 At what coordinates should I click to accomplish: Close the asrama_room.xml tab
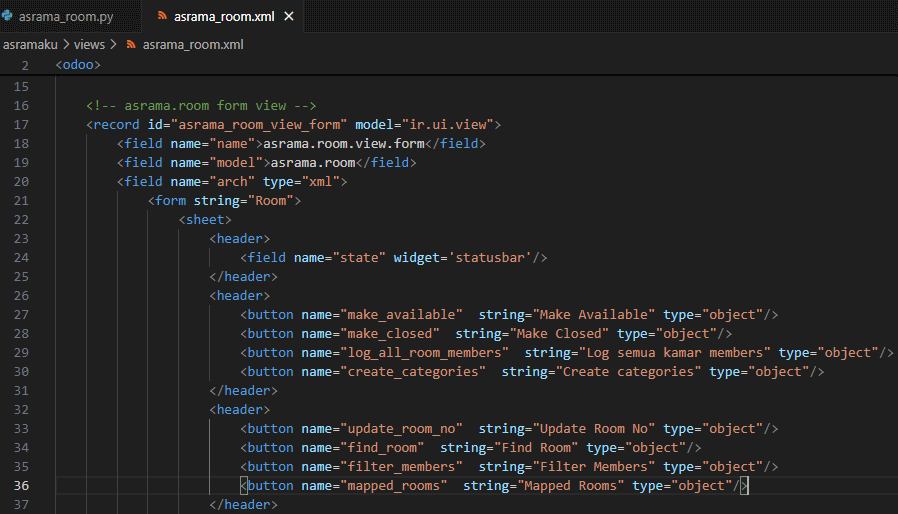click(289, 17)
